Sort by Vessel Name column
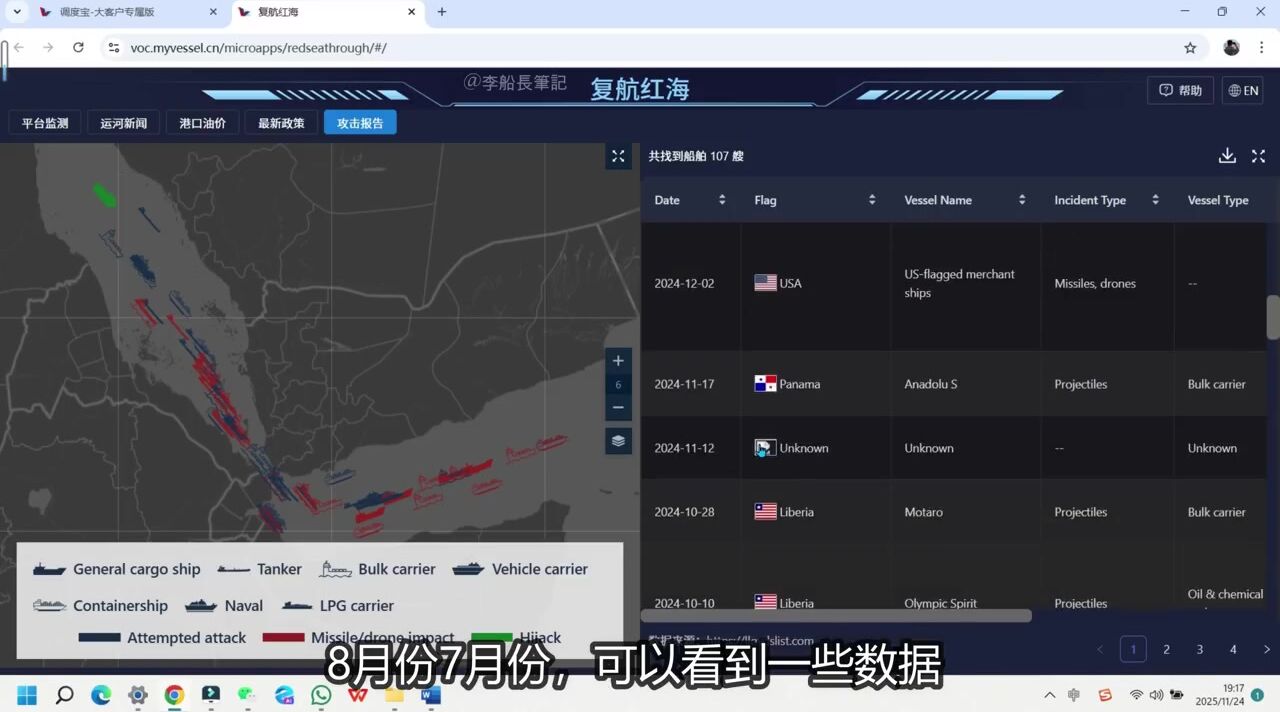The height and width of the screenshot is (712, 1280). [1022, 200]
